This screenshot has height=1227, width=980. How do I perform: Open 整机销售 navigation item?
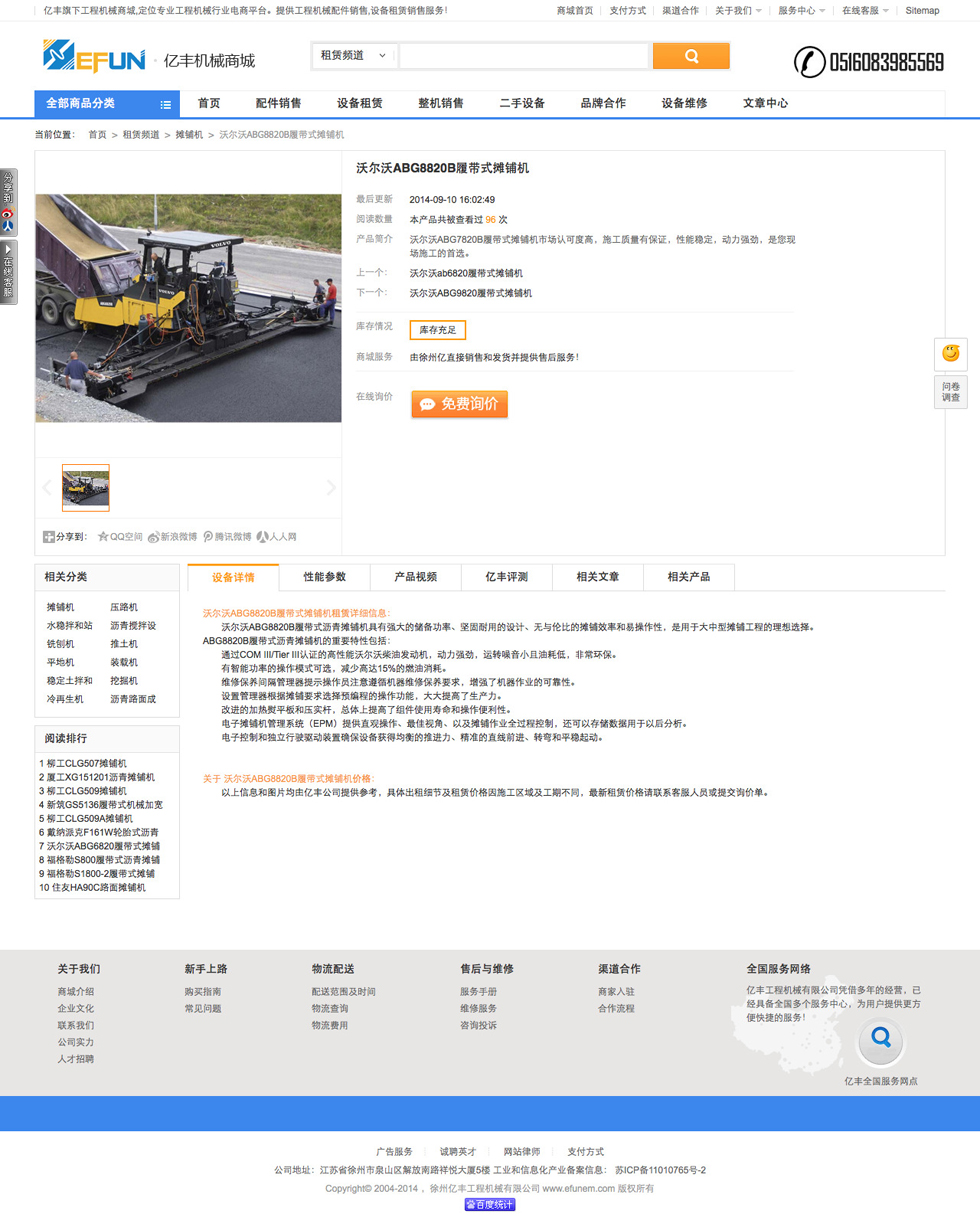[441, 103]
